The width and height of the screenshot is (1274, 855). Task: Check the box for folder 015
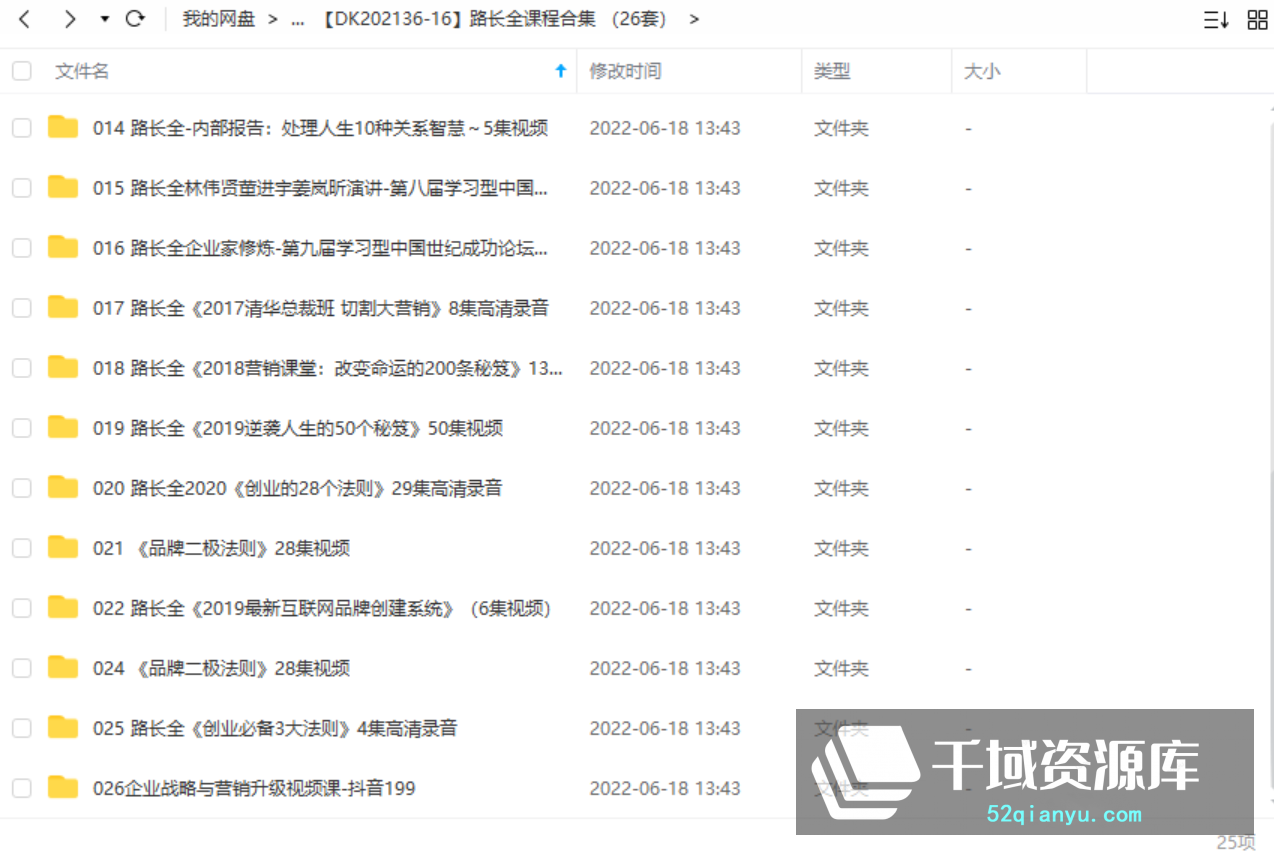21,188
